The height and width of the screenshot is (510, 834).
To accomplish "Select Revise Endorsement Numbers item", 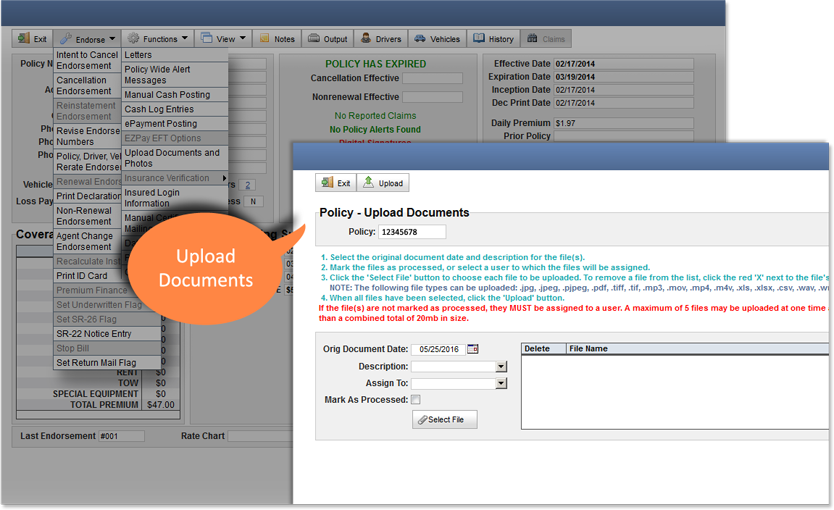I will coord(88,136).
